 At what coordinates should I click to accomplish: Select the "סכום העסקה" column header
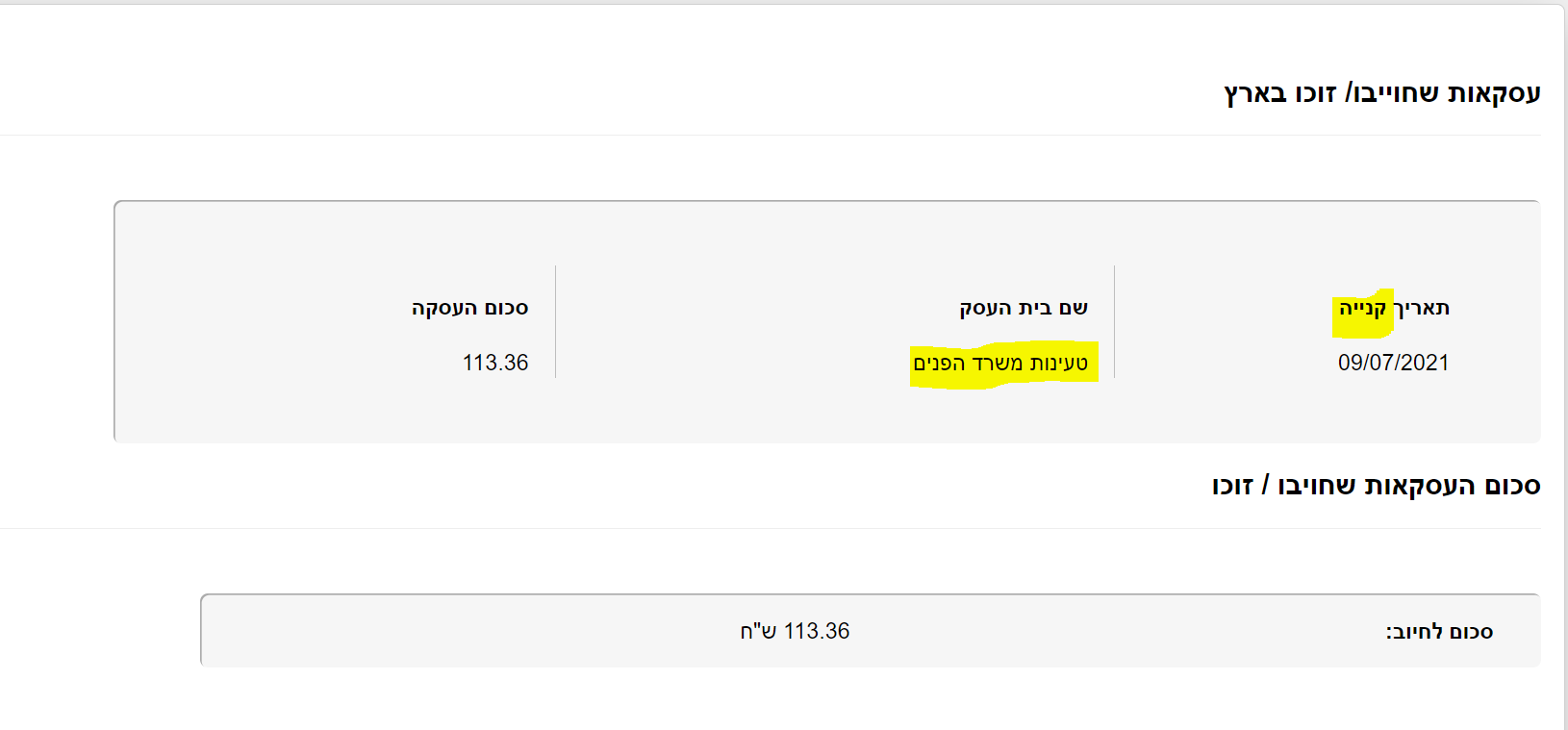point(469,308)
